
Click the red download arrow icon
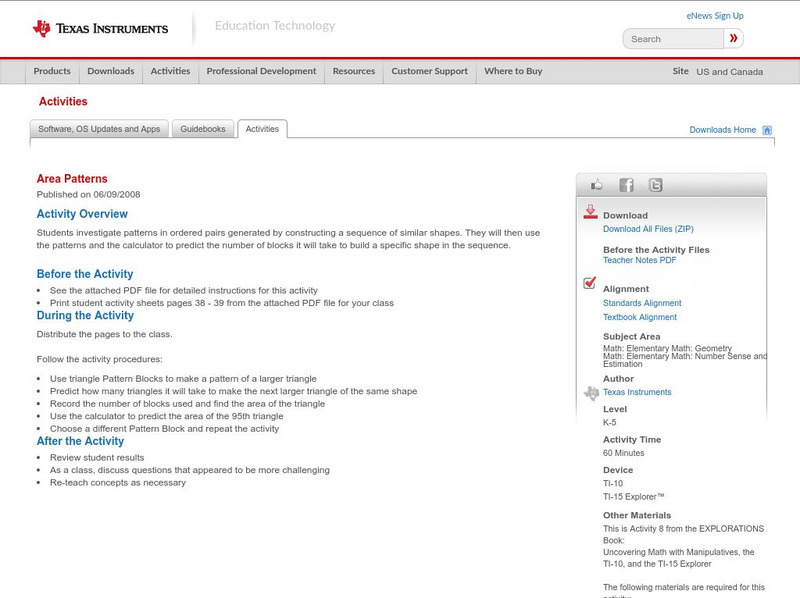point(590,212)
